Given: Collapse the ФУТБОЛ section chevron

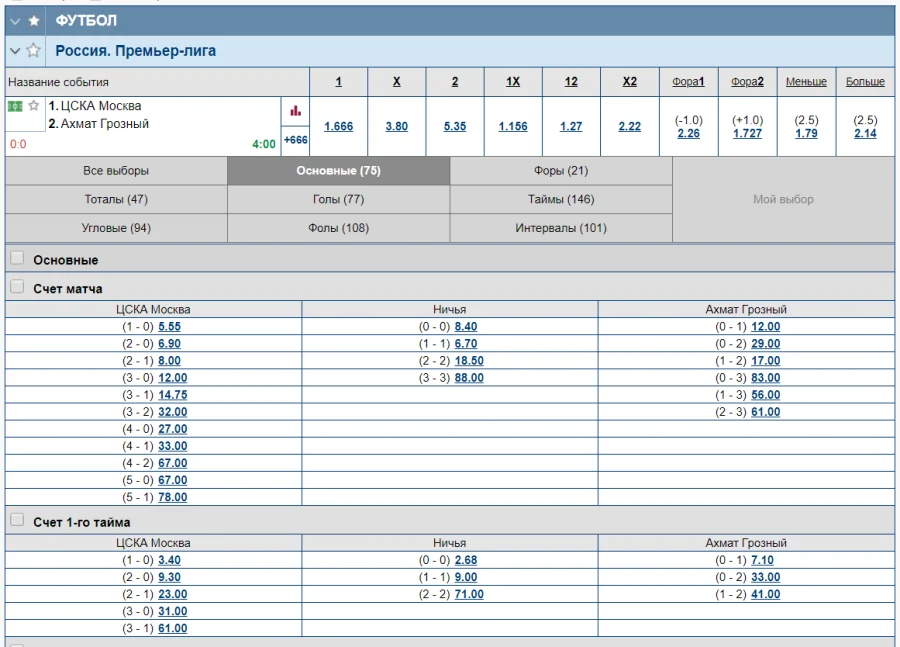Looking at the screenshot, I should click(x=15, y=20).
